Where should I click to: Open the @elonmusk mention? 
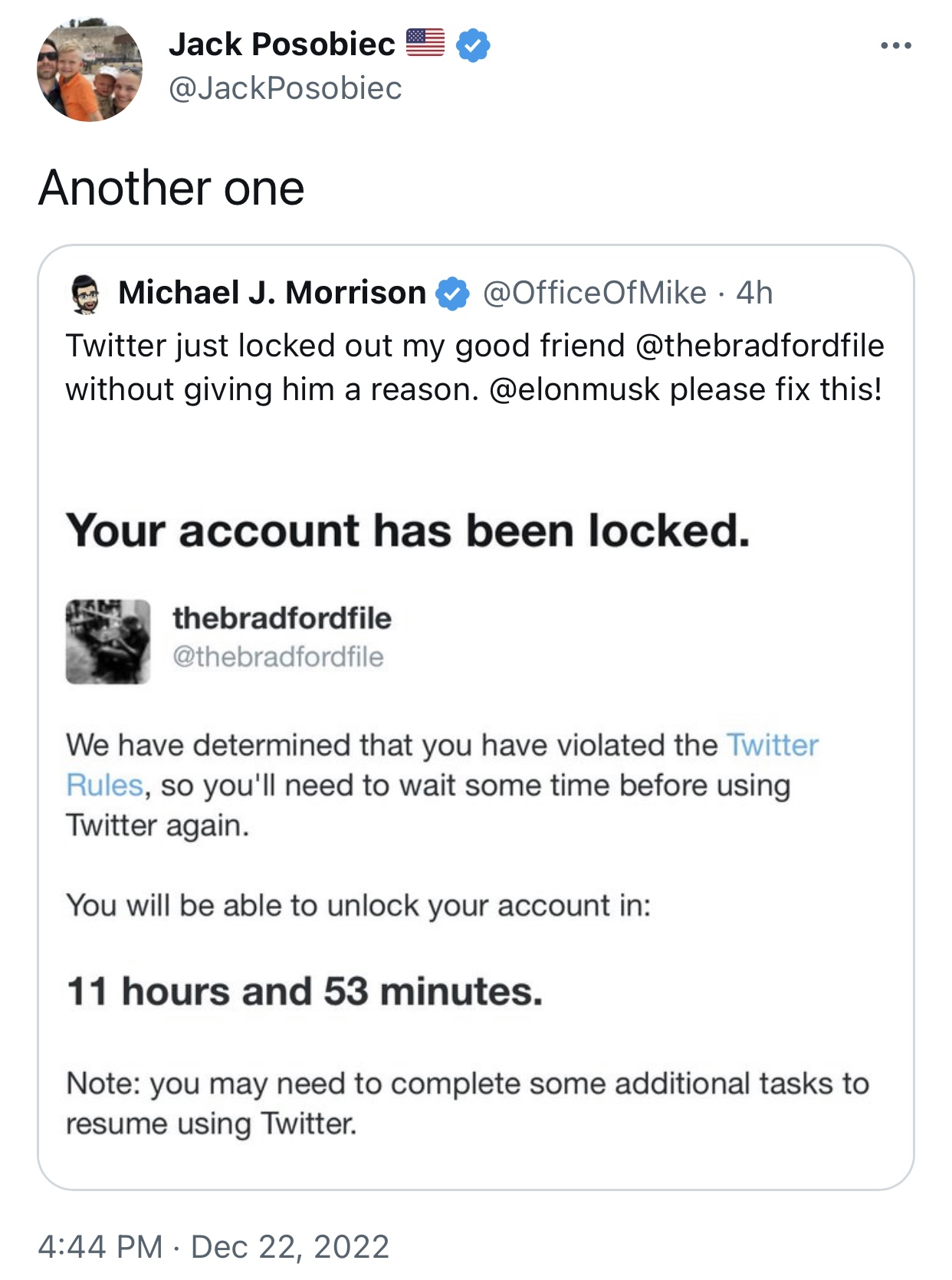[573, 389]
